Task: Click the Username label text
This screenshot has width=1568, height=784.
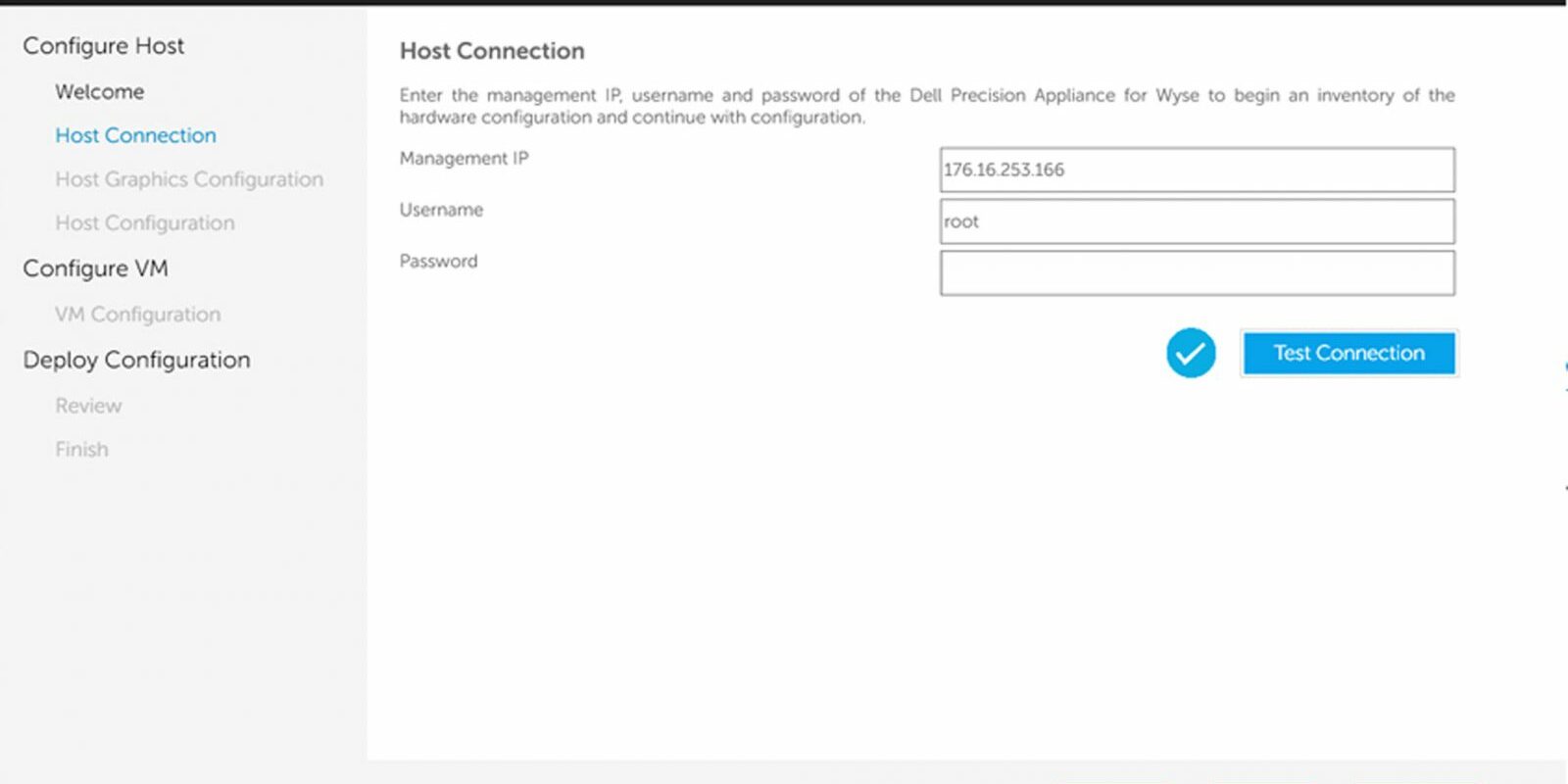Action: point(441,210)
